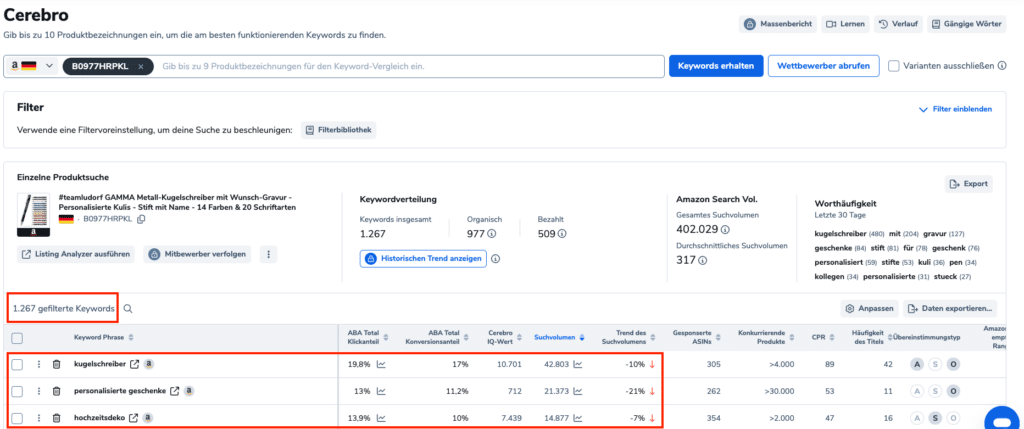Select the hochzeitsdeko row checkbox
The width and height of the screenshot is (1024, 429).
(18, 418)
